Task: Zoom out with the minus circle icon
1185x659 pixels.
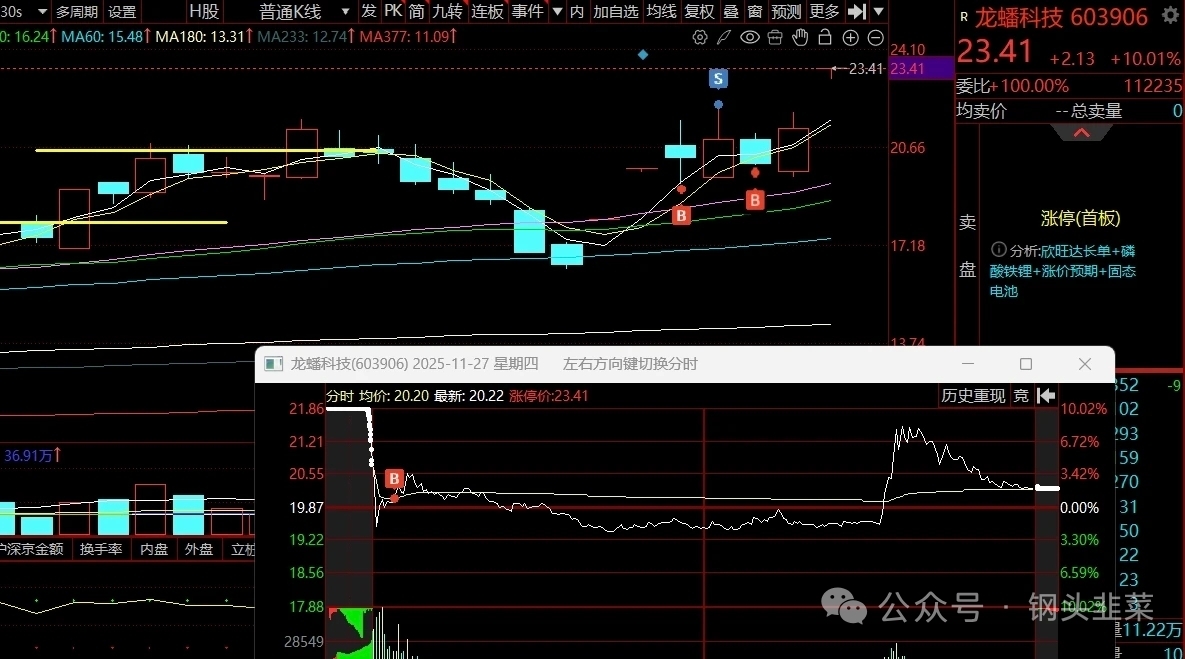Action: pyautogui.click(x=875, y=37)
